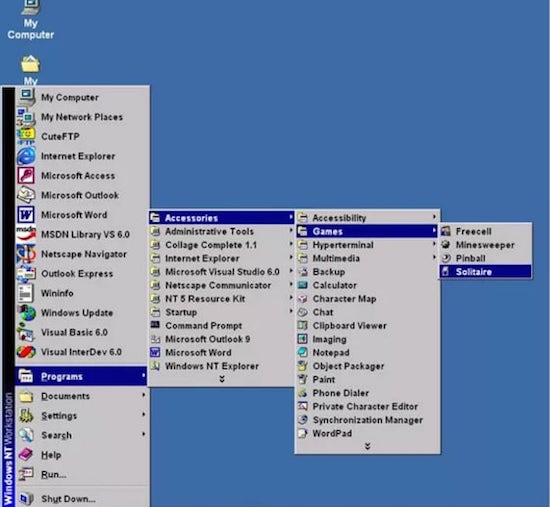Launch the Internet Explorer icon
Image resolution: width=550 pixels, height=507 pixels.
[x=26, y=156]
